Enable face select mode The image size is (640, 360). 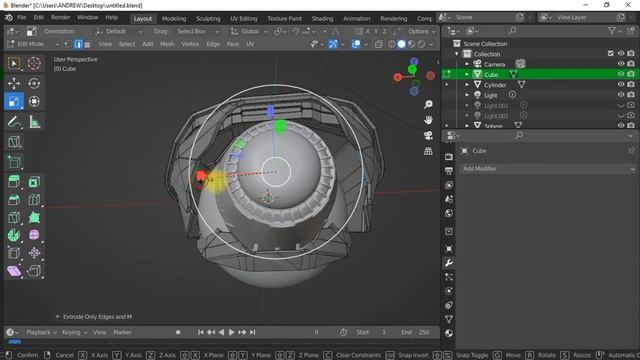[87, 44]
